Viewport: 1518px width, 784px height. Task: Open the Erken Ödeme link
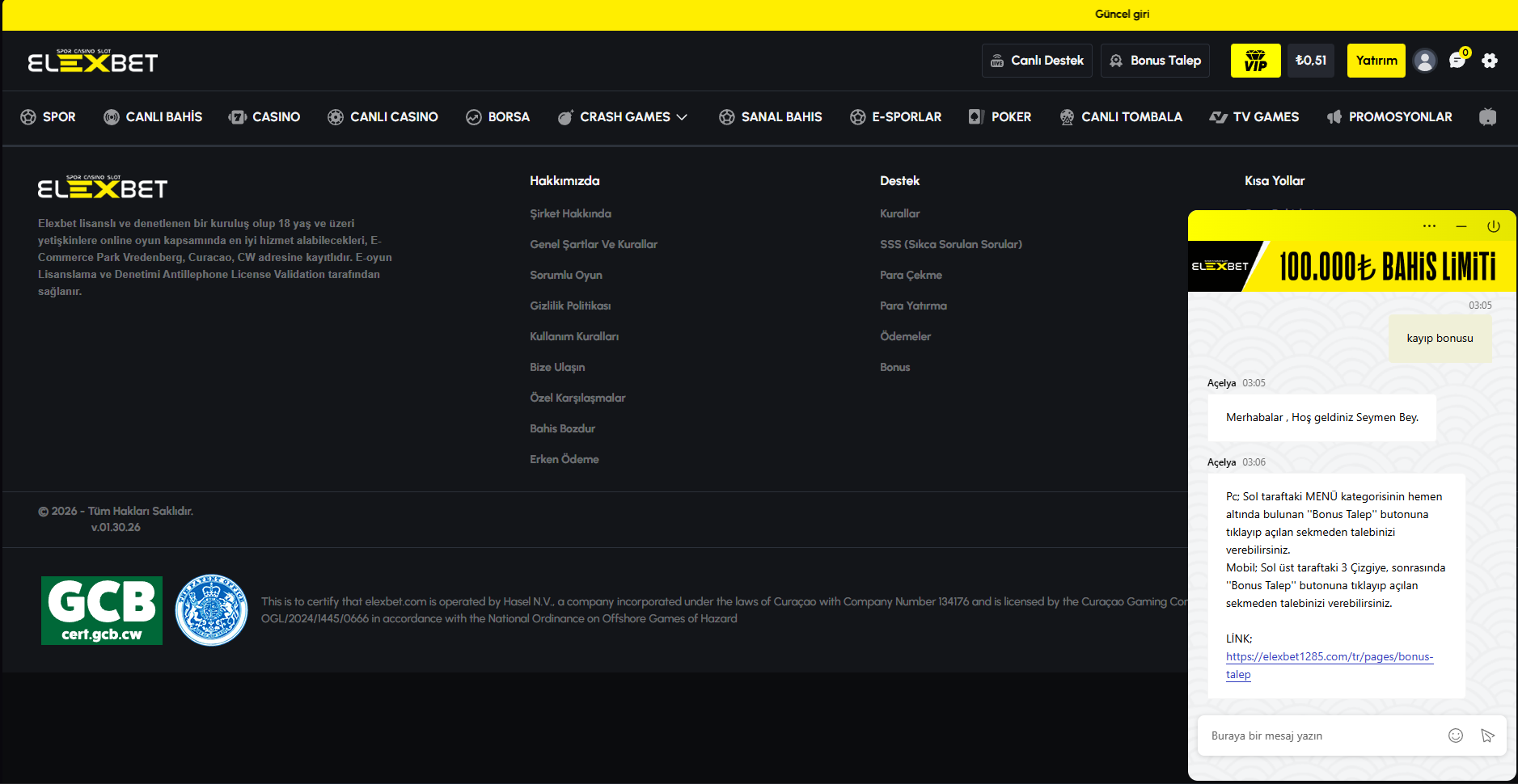click(564, 459)
